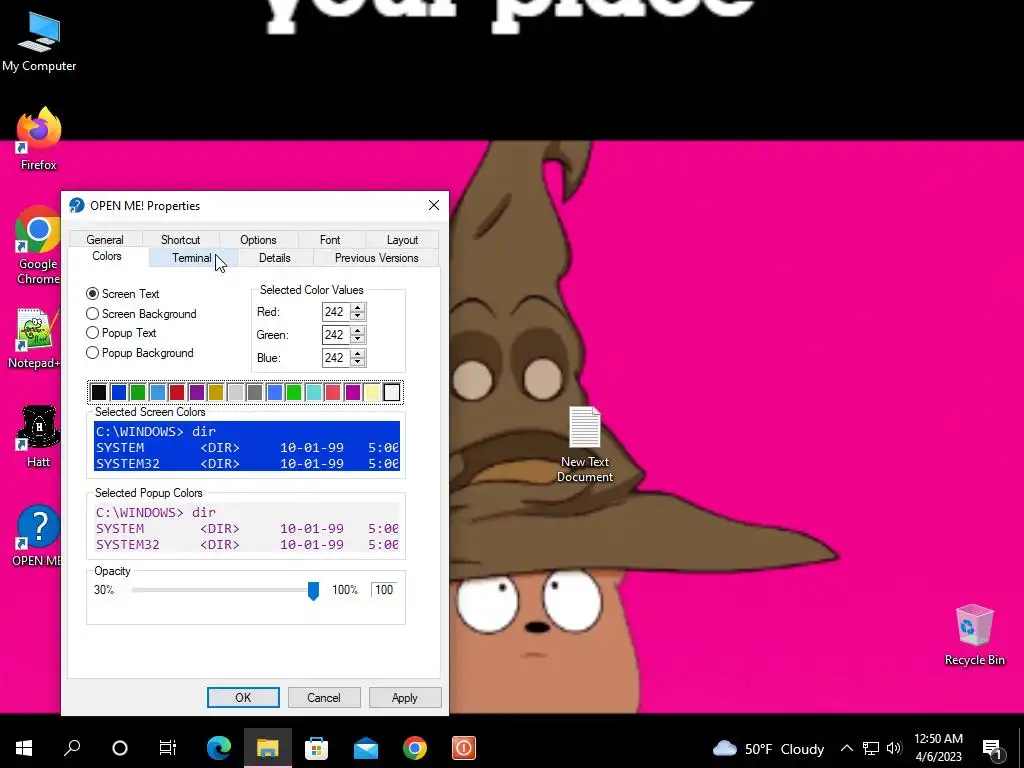Click in the Green value field
Image resolution: width=1024 pixels, height=768 pixels.
coord(336,335)
